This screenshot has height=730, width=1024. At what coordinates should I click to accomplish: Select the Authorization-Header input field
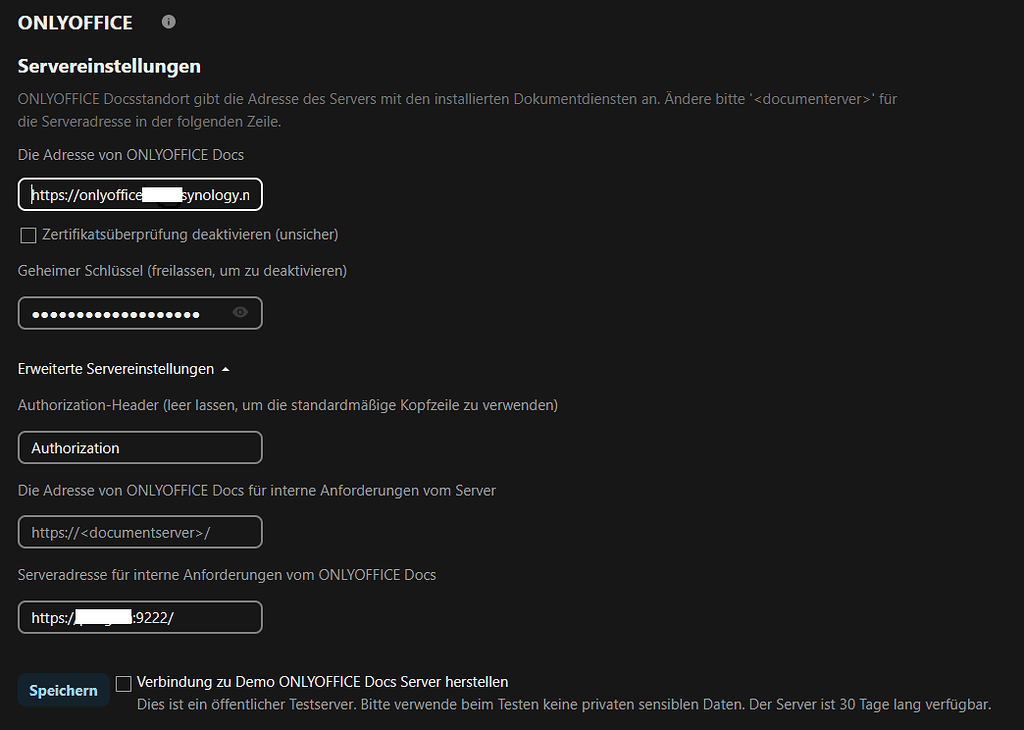[139, 447]
